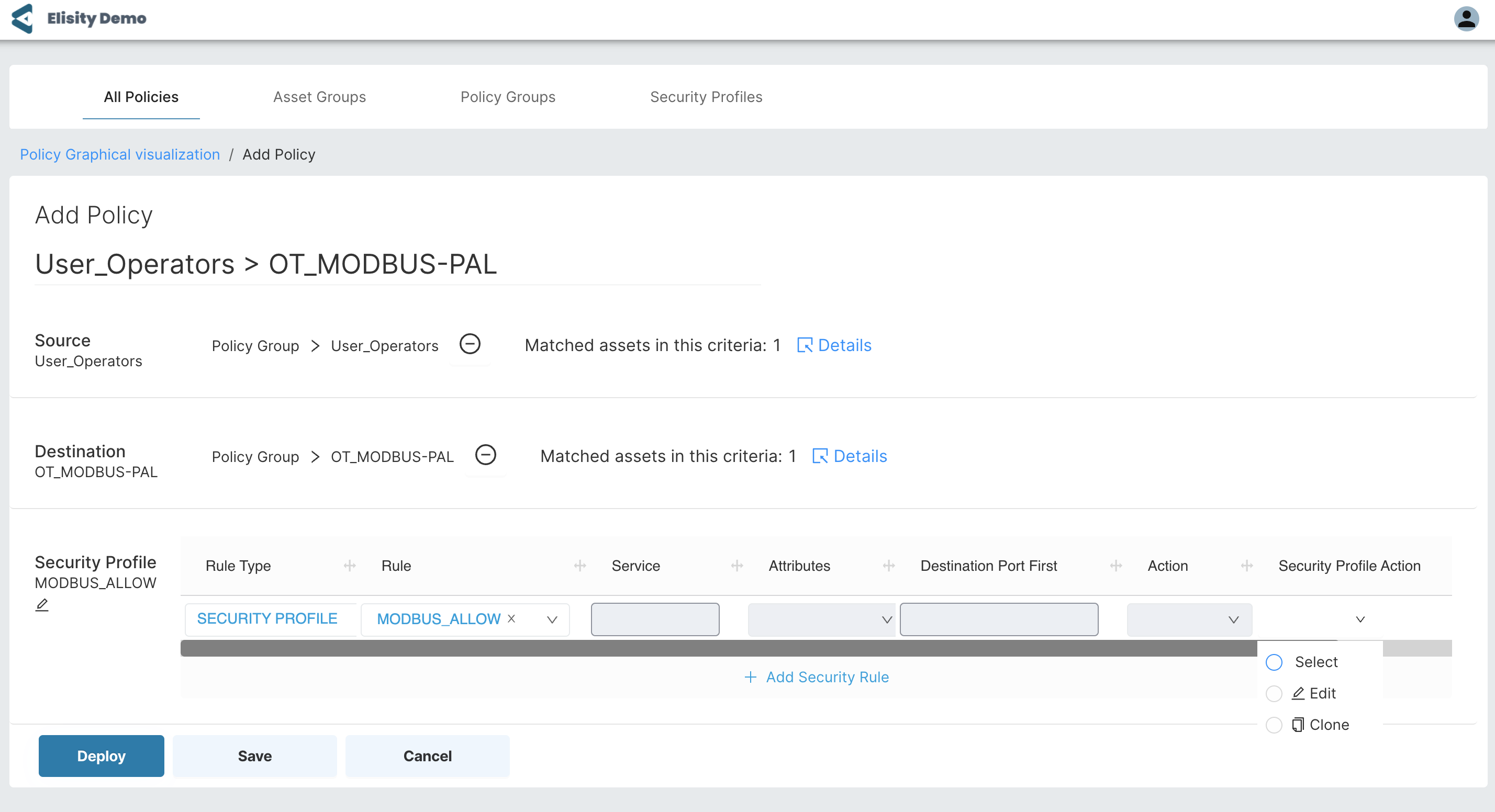This screenshot has height=812, width=1495.
Task: Click the Security Profile Action column header
Action: [x=1349, y=566]
